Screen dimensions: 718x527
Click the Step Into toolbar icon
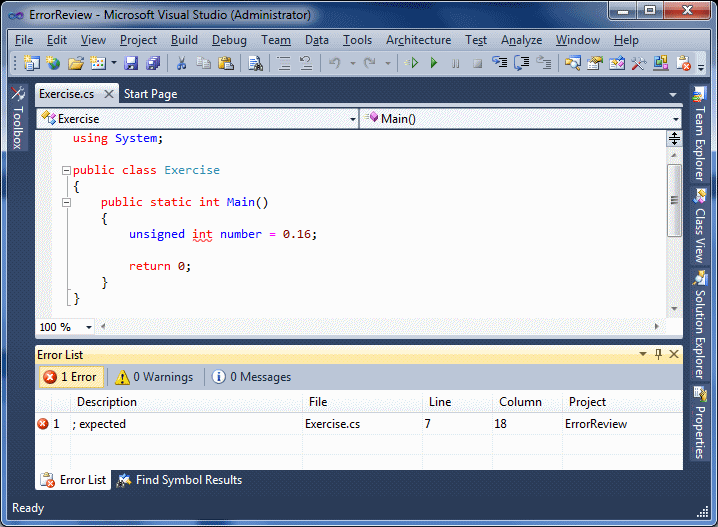(500, 63)
